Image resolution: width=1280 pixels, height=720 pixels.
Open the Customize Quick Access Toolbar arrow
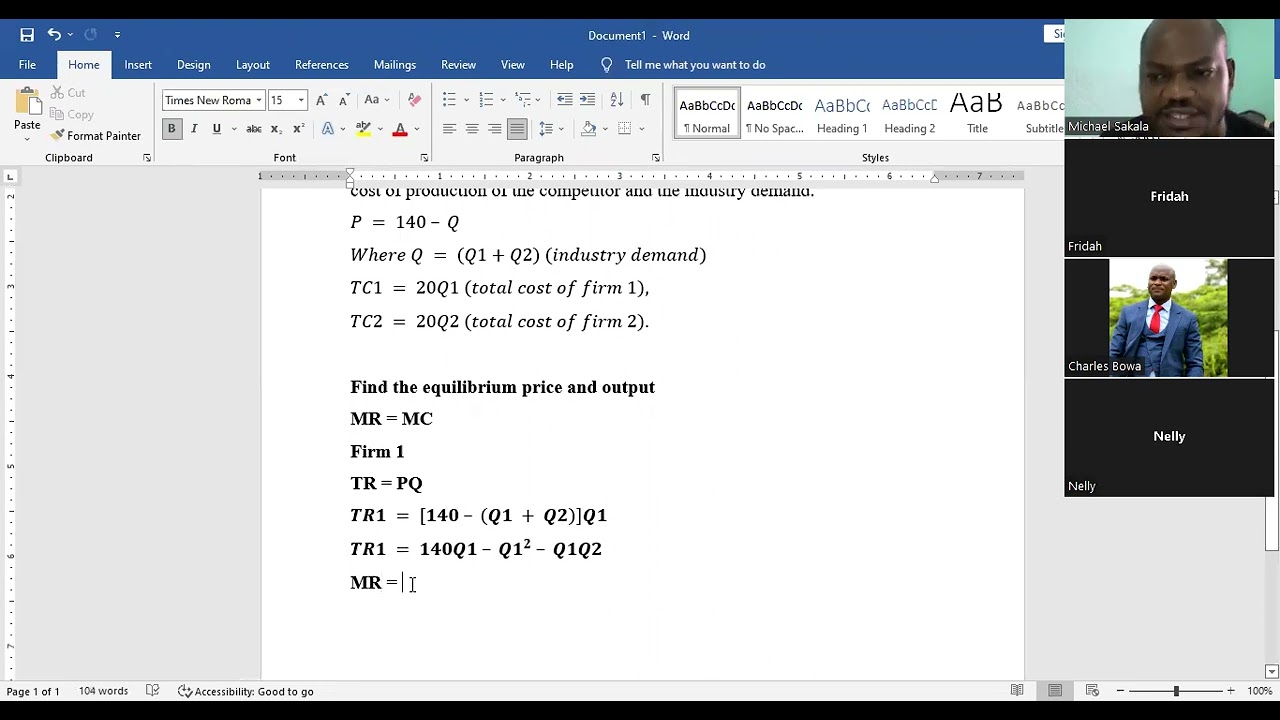click(x=117, y=35)
